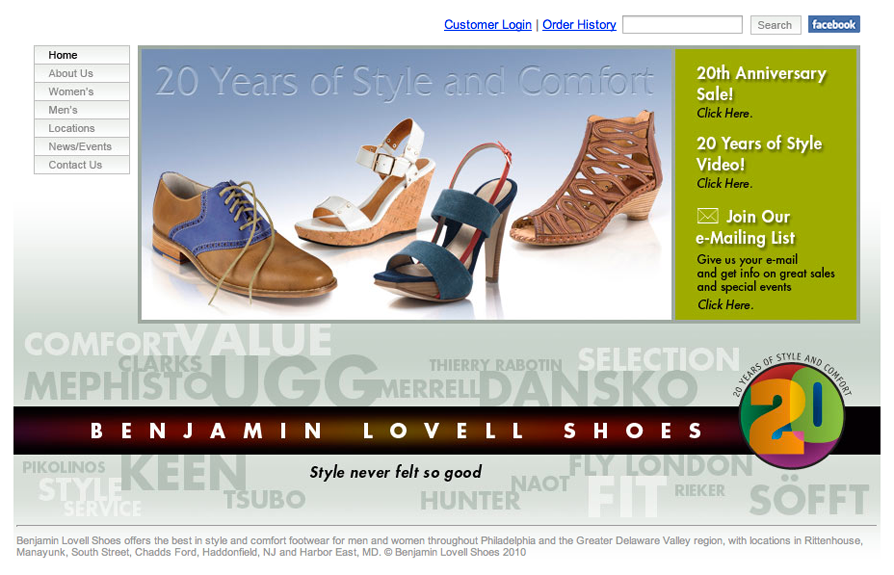Image resolution: width=894 pixels, height=575 pixels.
Task: Focus the search text field
Action: click(682, 25)
